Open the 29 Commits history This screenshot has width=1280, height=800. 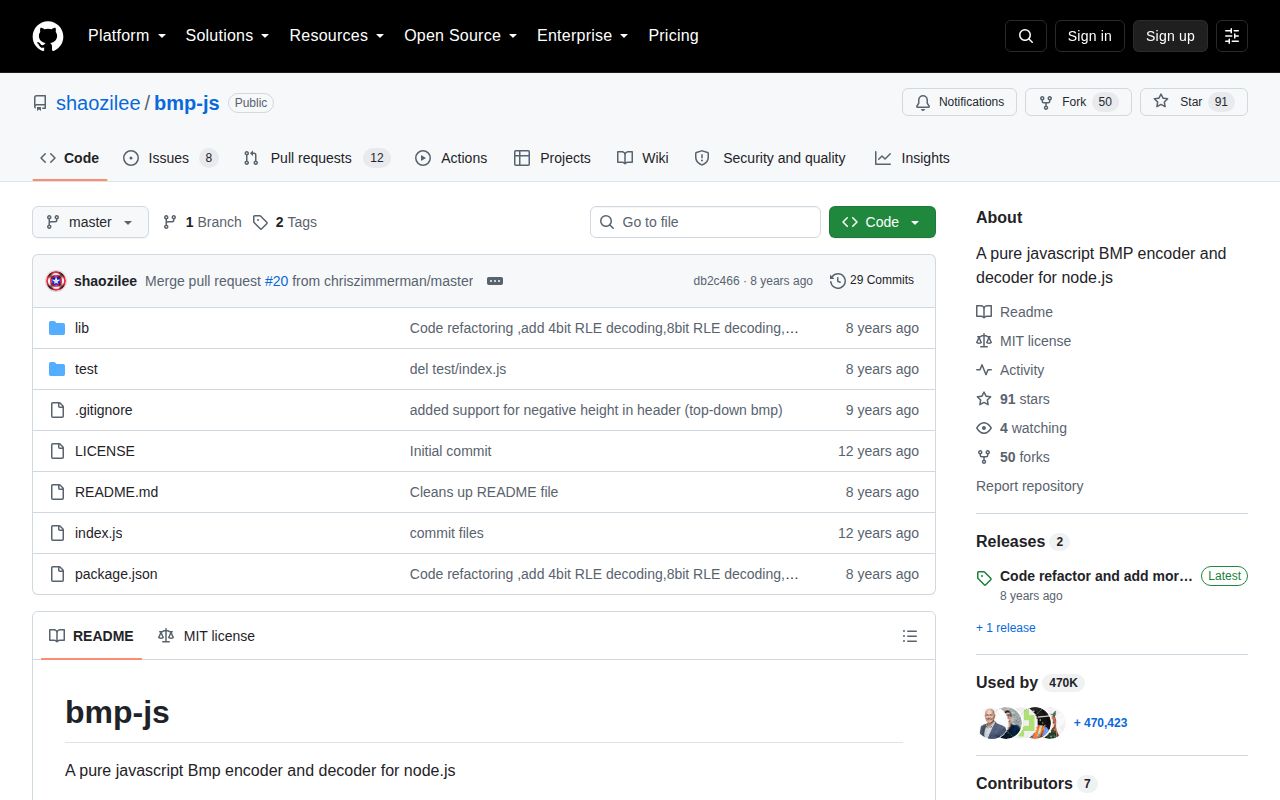(x=872, y=280)
